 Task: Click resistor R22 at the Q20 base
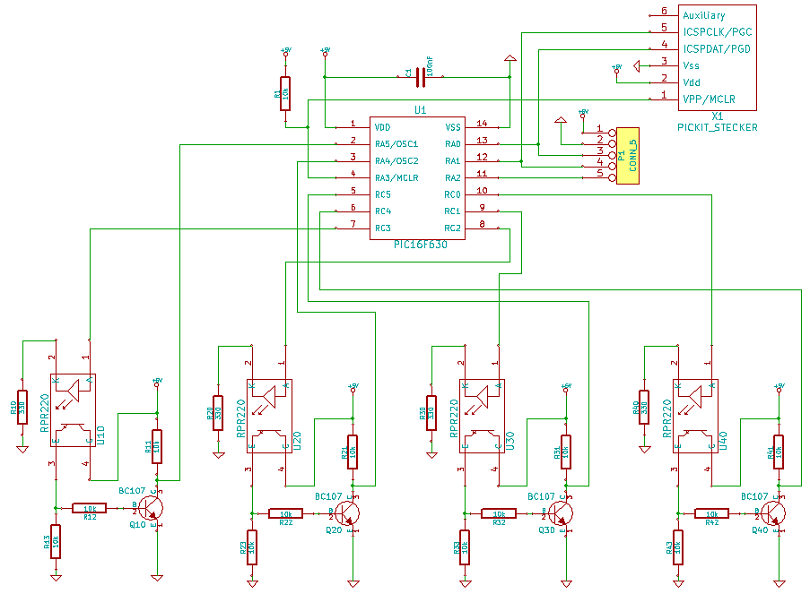coord(285,513)
